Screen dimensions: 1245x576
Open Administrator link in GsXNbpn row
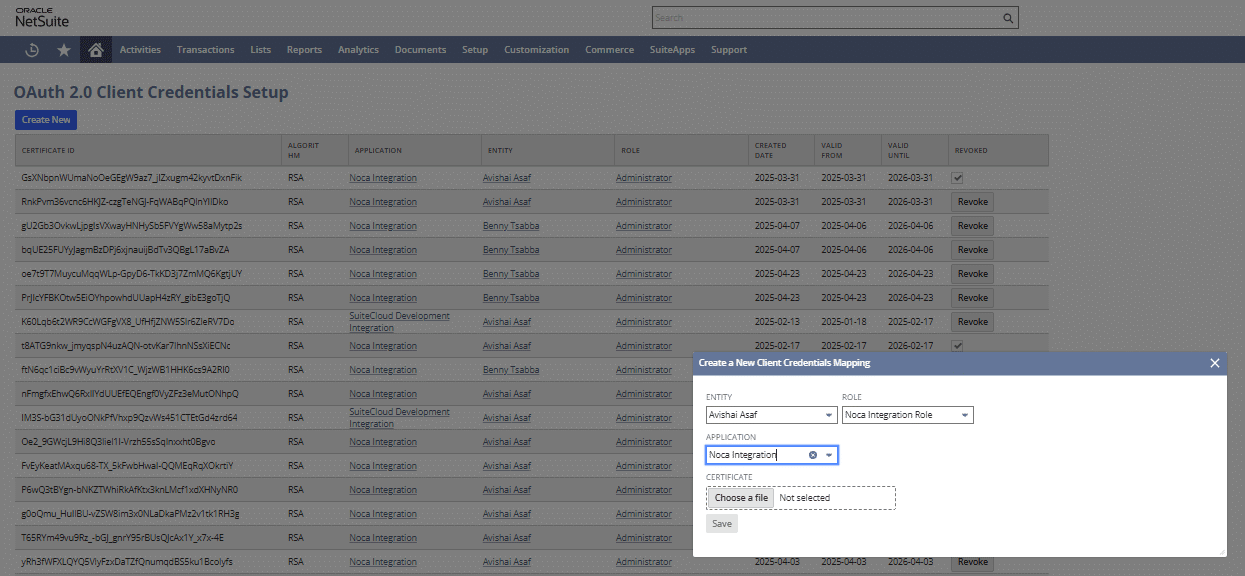click(x=644, y=178)
